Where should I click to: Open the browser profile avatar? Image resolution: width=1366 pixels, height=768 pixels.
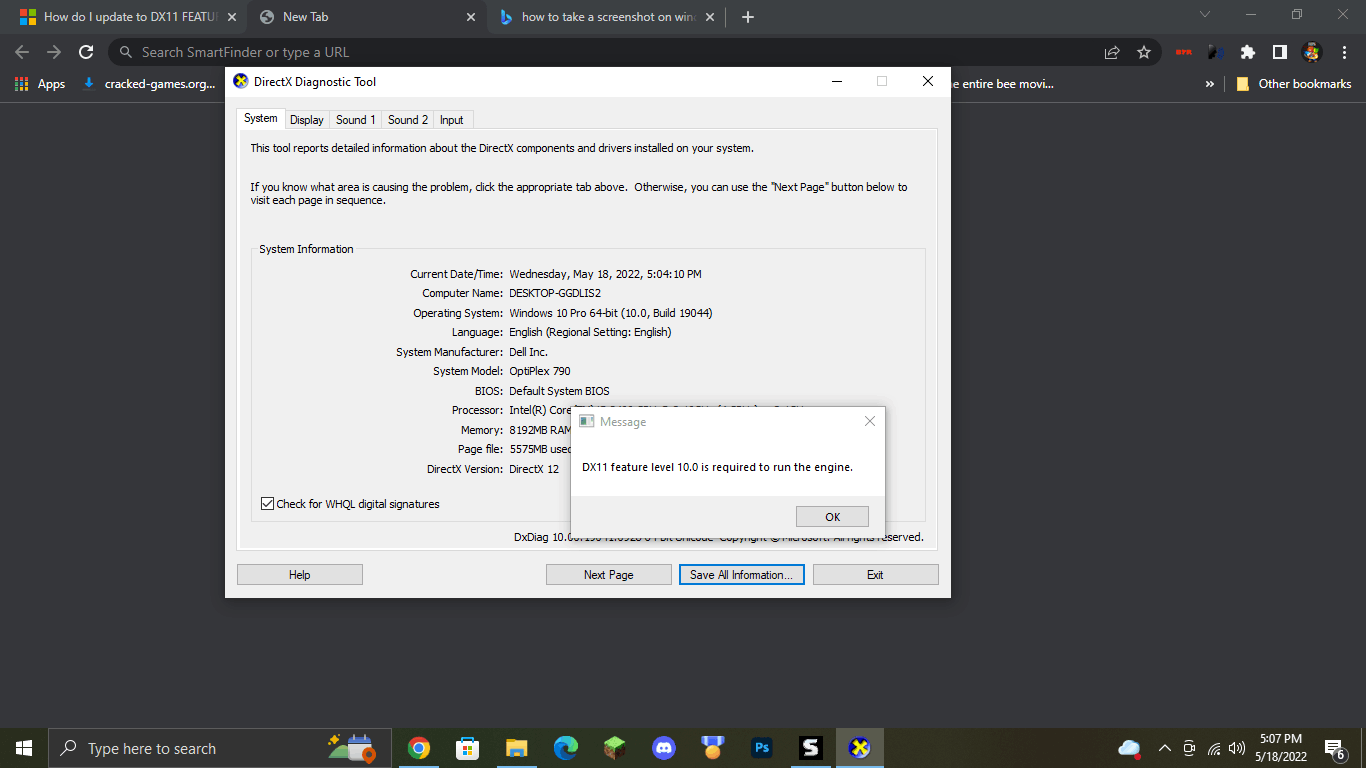1311,52
